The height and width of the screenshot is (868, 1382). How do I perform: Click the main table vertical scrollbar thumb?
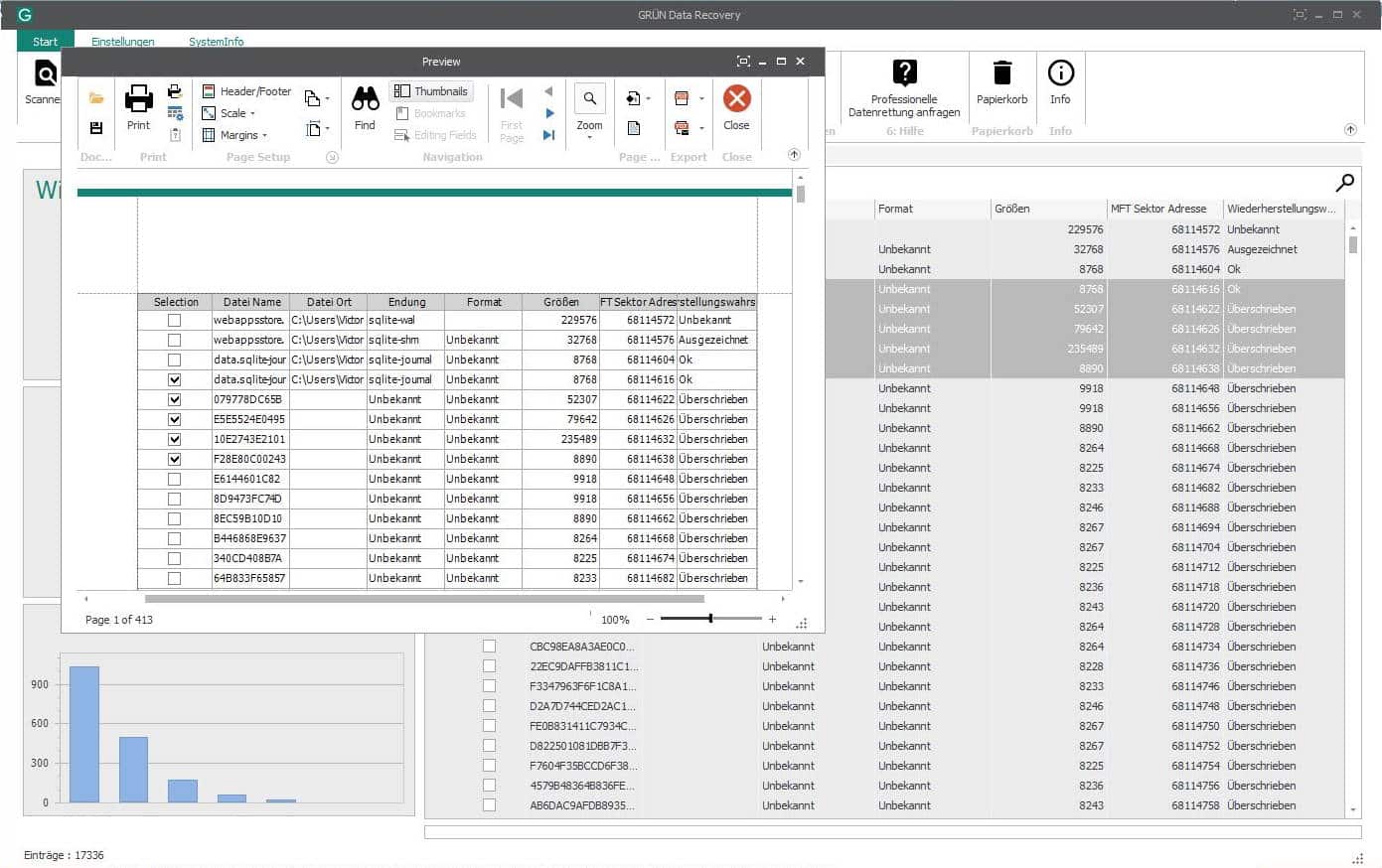point(1352,243)
